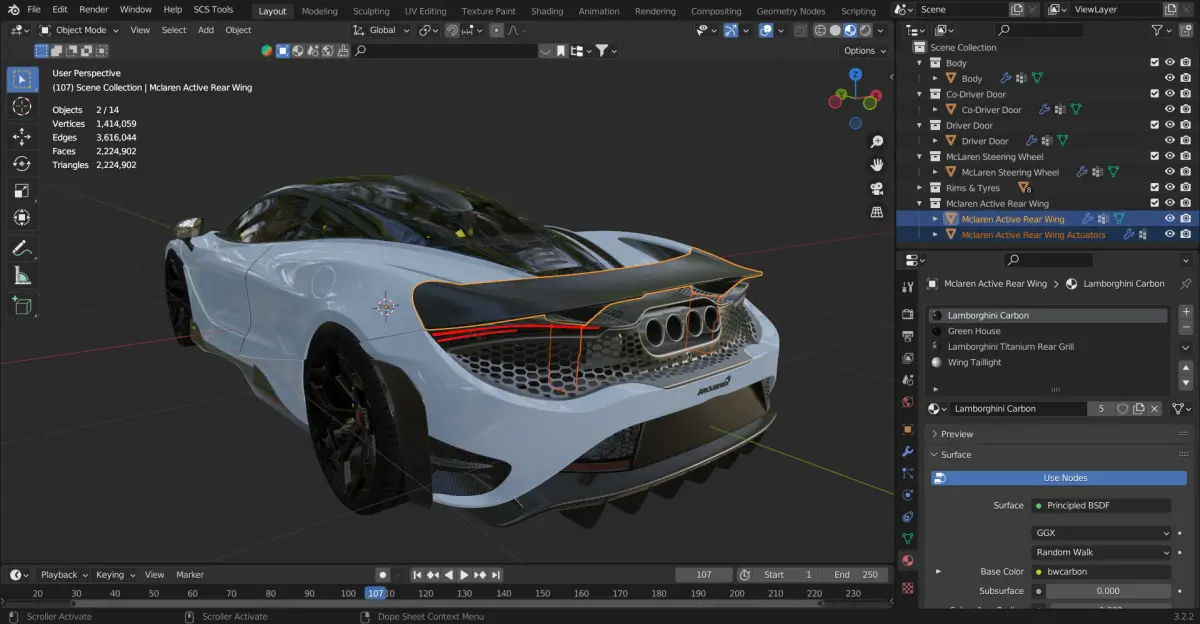
Task: Toggle camera view icon in viewport
Action: tap(877, 188)
